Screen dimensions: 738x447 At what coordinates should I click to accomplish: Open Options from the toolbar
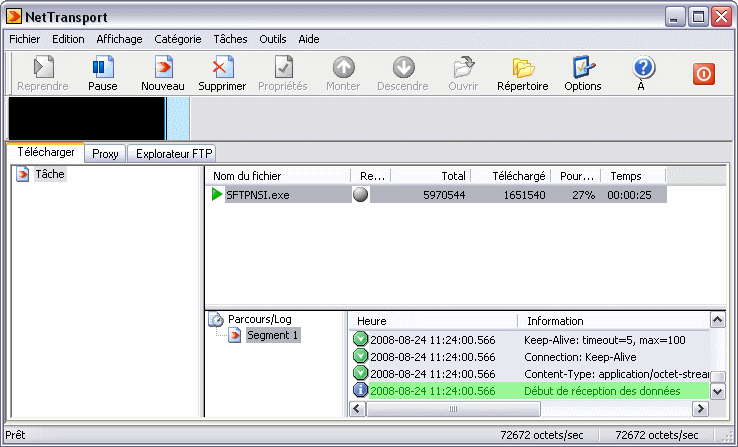tap(583, 68)
